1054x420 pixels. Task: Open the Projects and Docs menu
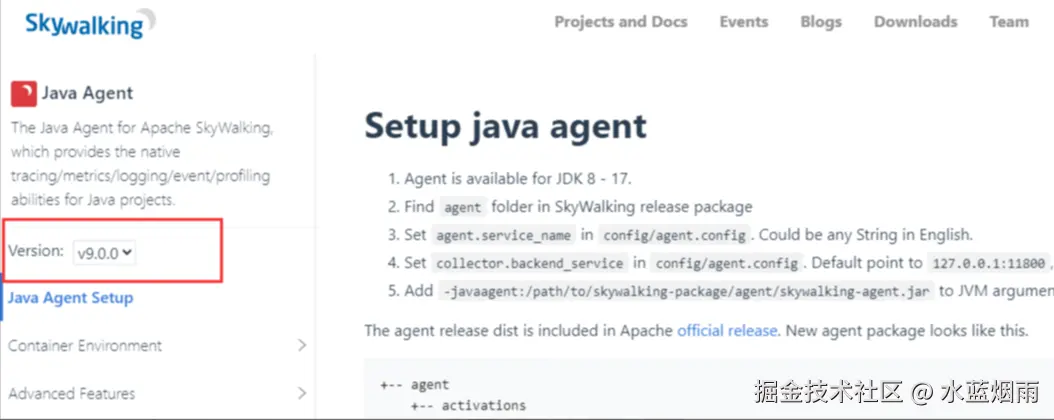click(620, 22)
